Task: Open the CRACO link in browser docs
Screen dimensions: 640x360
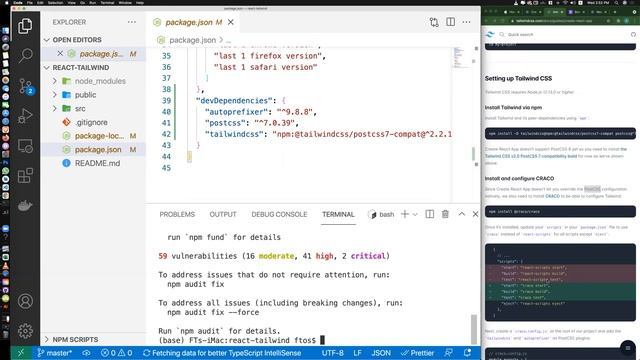Action: point(552,196)
